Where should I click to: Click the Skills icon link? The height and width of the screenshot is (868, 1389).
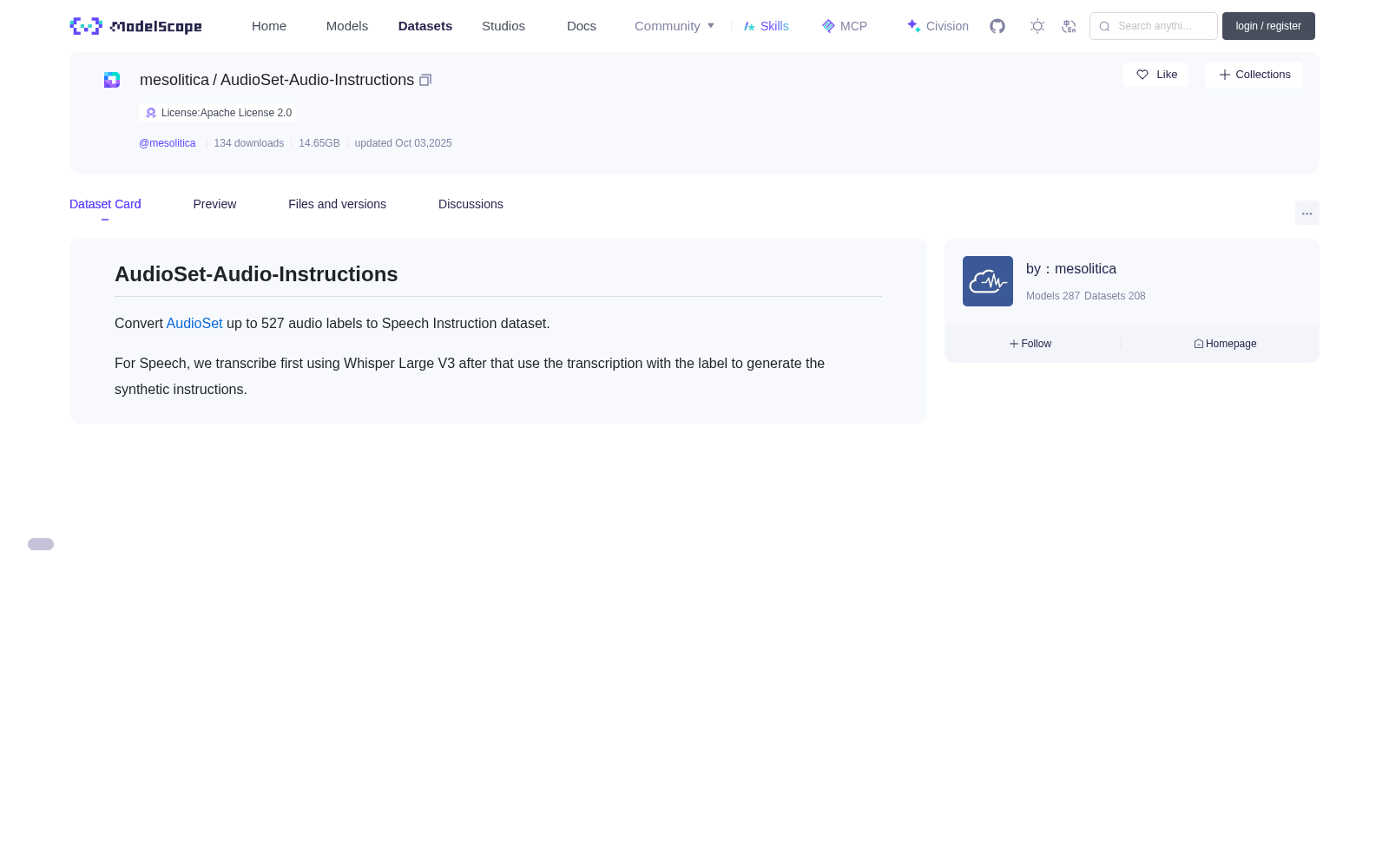click(x=767, y=26)
